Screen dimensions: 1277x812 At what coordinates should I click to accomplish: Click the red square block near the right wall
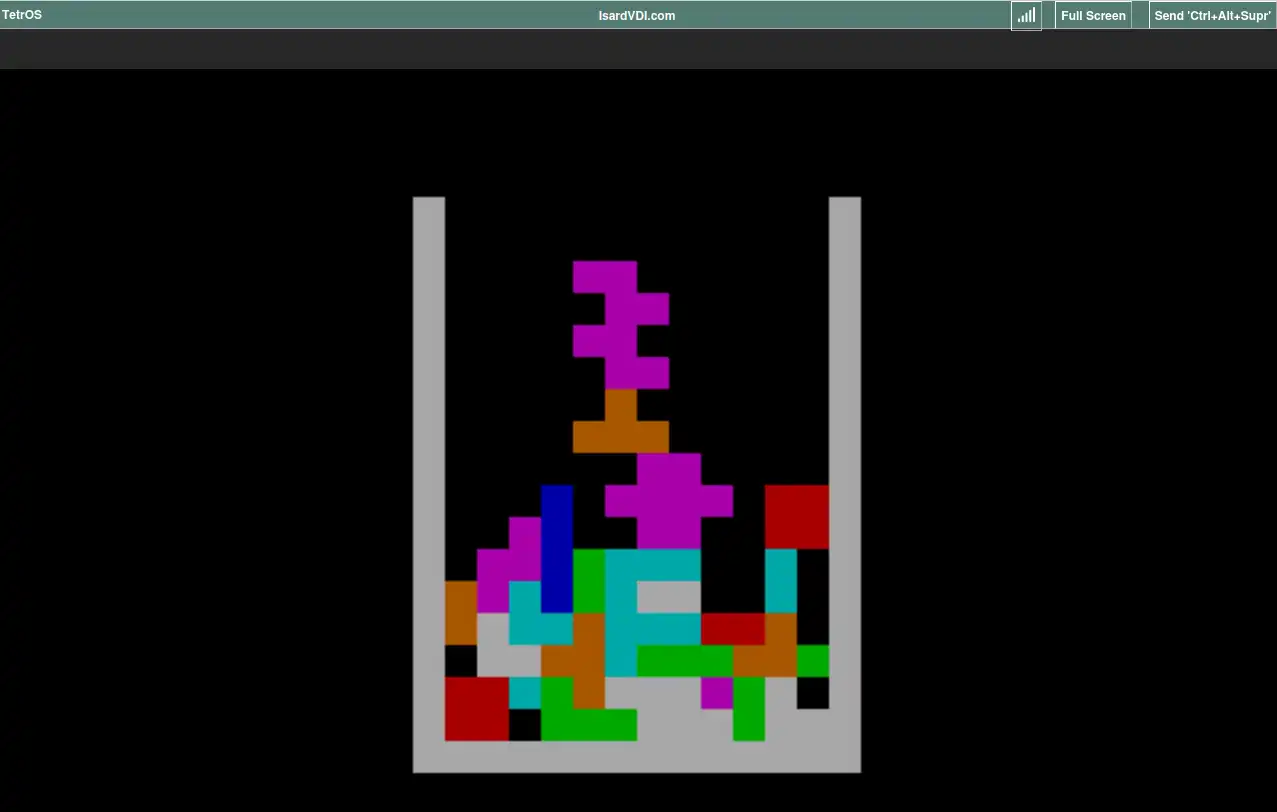(797, 517)
